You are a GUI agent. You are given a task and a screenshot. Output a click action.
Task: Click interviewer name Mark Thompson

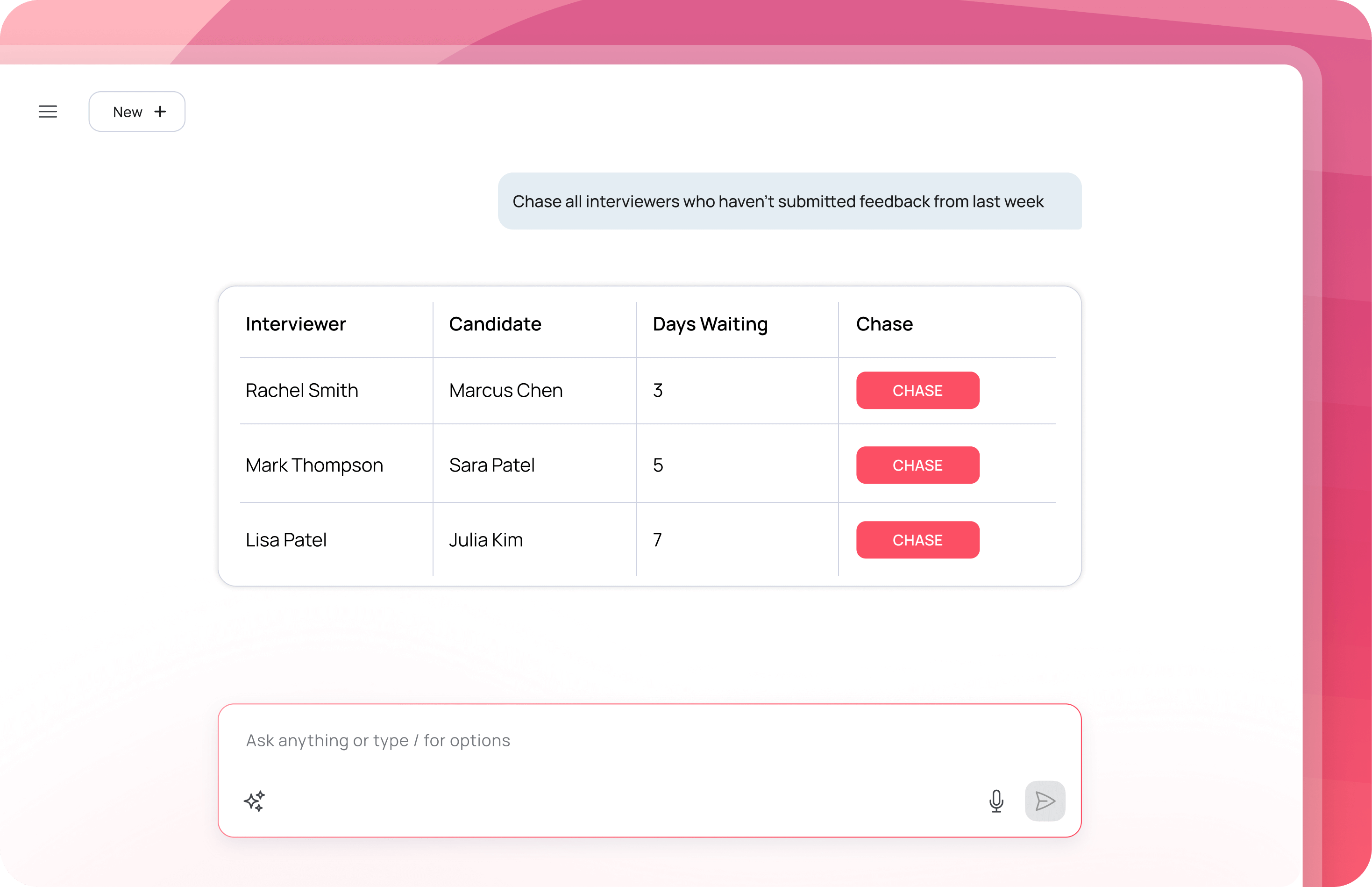click(314, 465)
